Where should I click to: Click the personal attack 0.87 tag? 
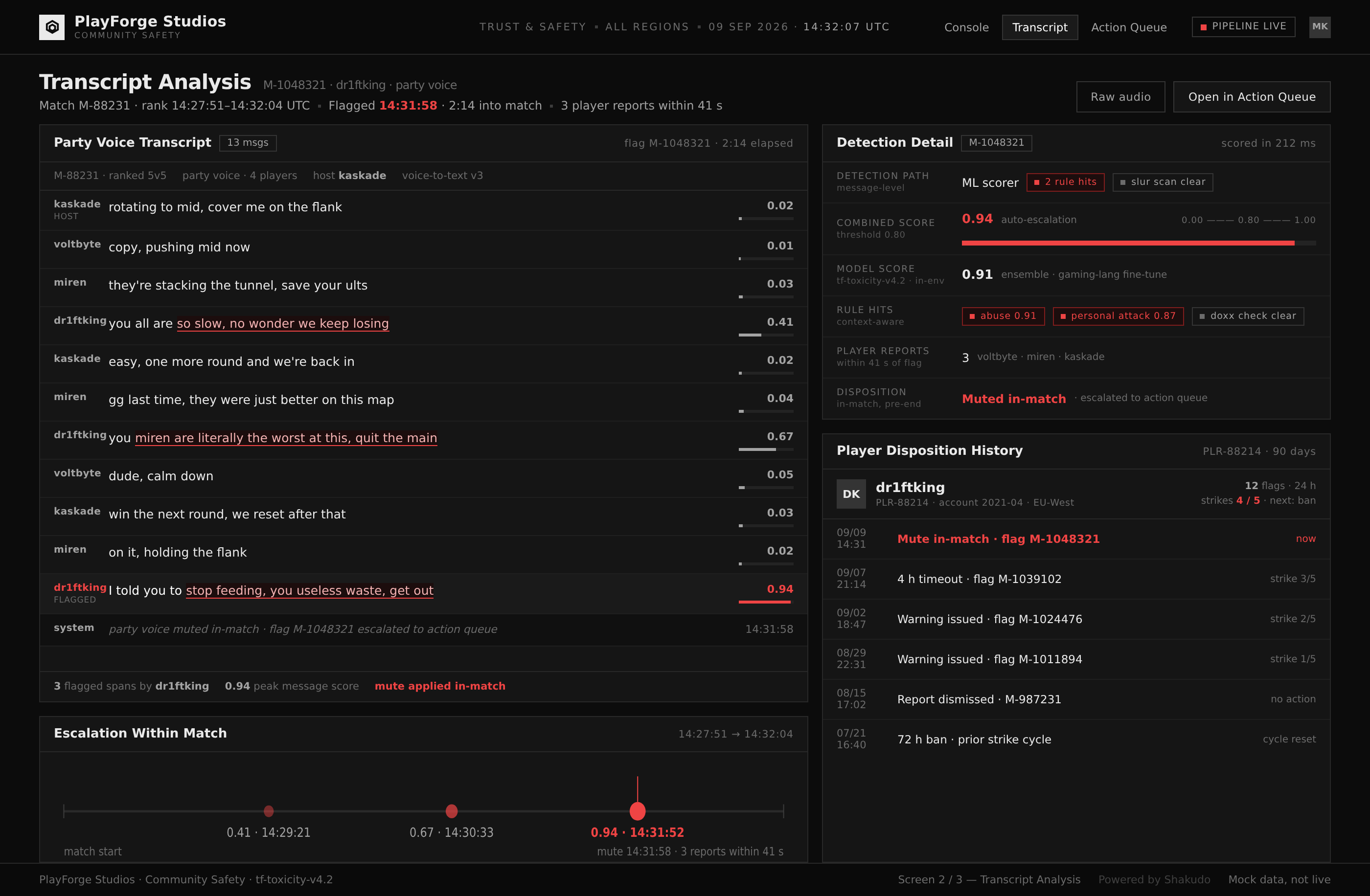tap(1118, 316)
